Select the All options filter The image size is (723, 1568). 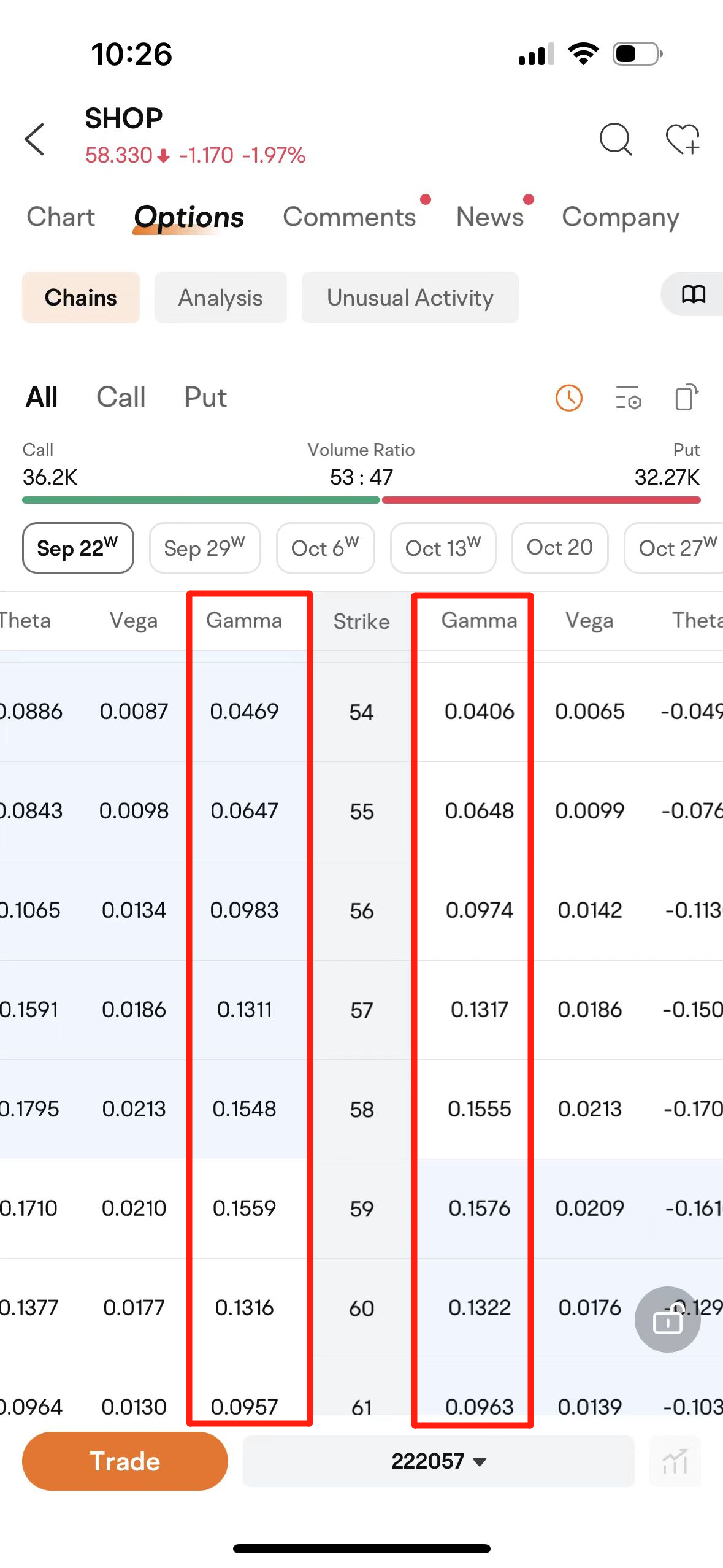(x=42, y=398)
